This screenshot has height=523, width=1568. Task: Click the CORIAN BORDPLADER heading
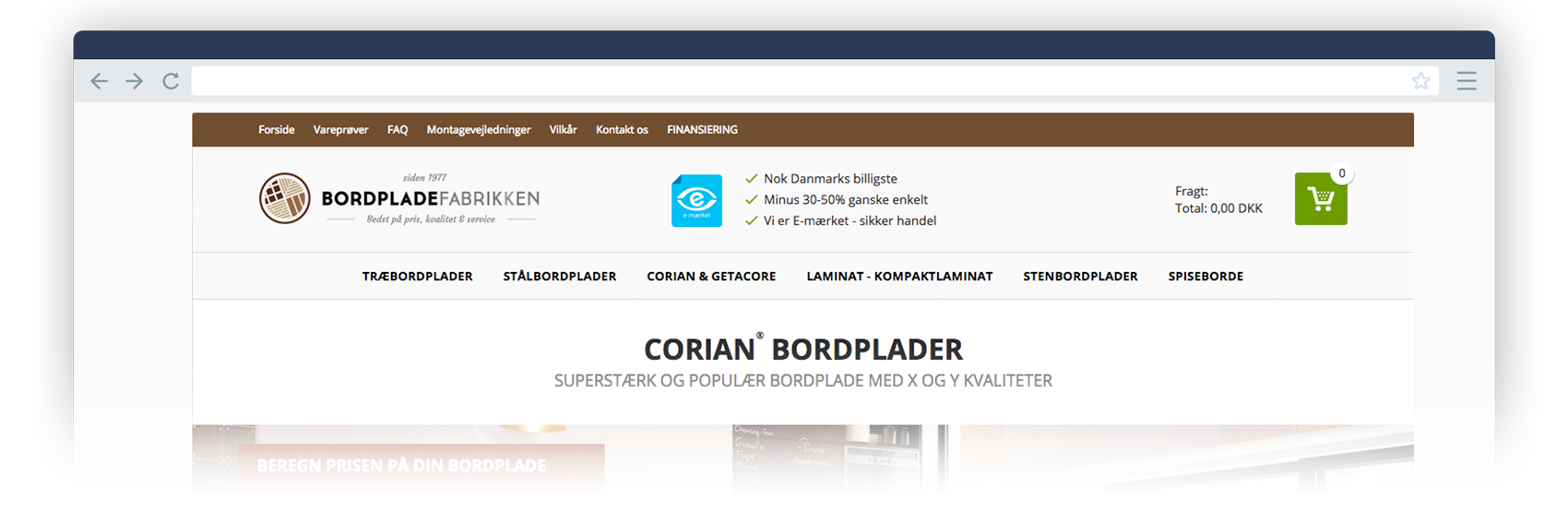pyautogui.click(x=803, y=348)
